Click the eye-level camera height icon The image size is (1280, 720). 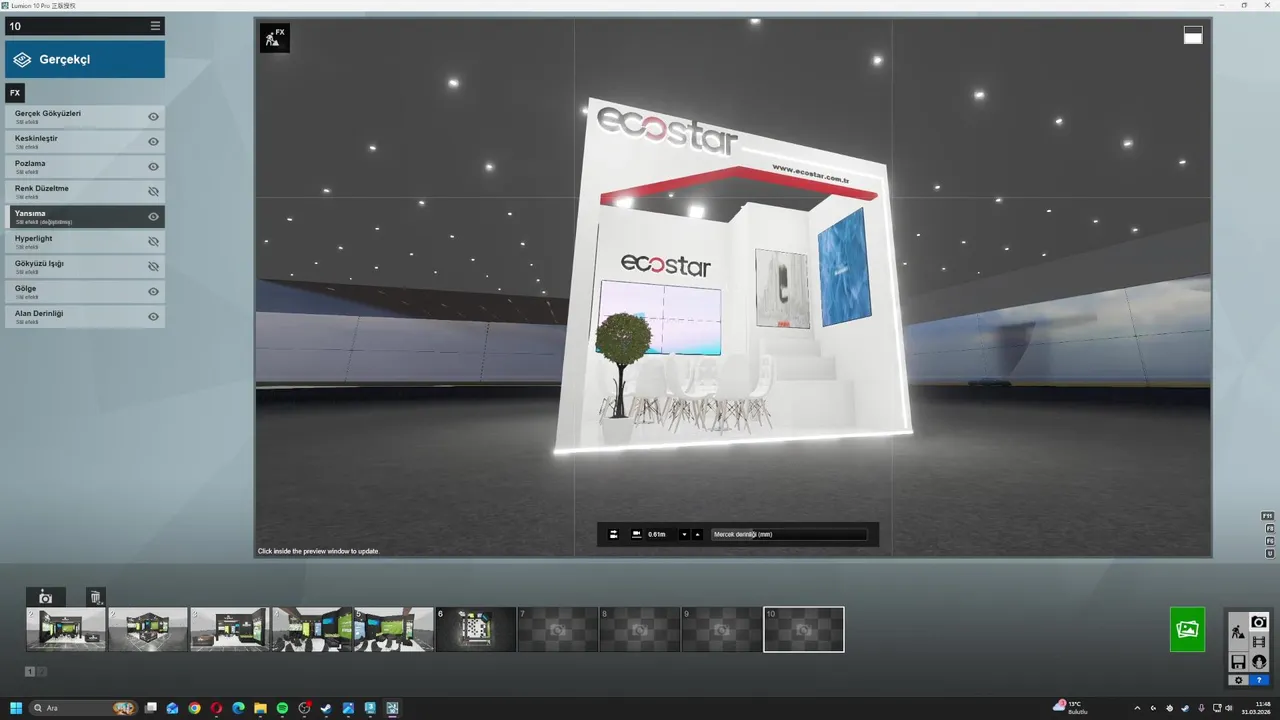point(636,534)
